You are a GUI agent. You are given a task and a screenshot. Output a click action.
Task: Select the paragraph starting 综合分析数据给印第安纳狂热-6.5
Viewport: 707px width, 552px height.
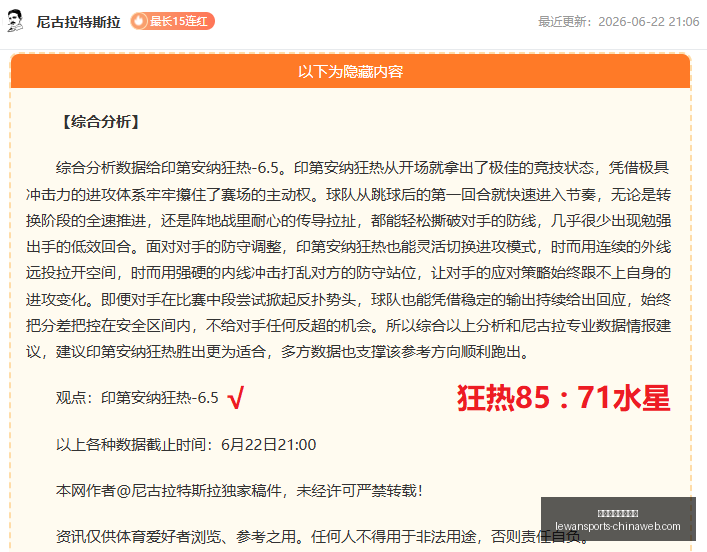pos(349,260)
